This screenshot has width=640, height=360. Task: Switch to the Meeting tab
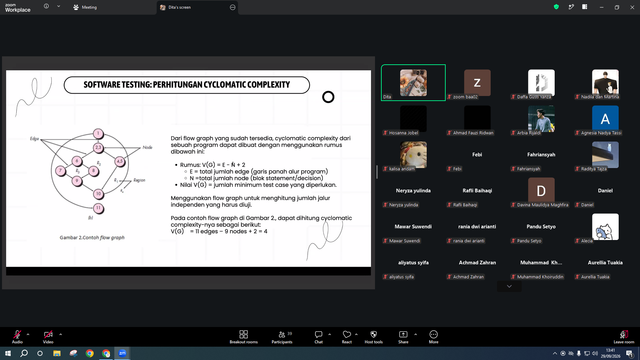pyautogui.click(x=85, y=7)
